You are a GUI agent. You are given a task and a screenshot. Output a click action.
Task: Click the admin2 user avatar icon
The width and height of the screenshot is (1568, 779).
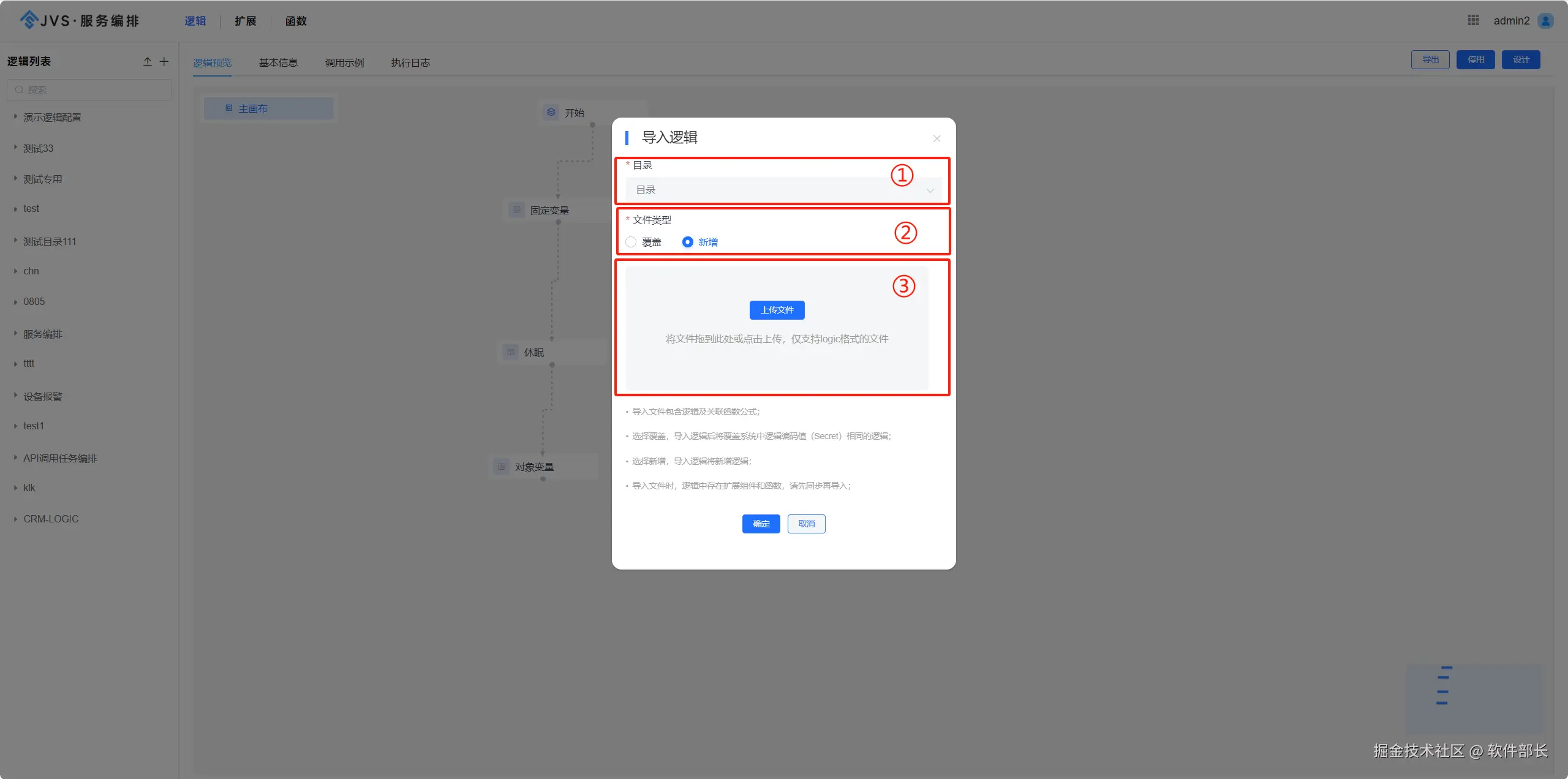1545,21
